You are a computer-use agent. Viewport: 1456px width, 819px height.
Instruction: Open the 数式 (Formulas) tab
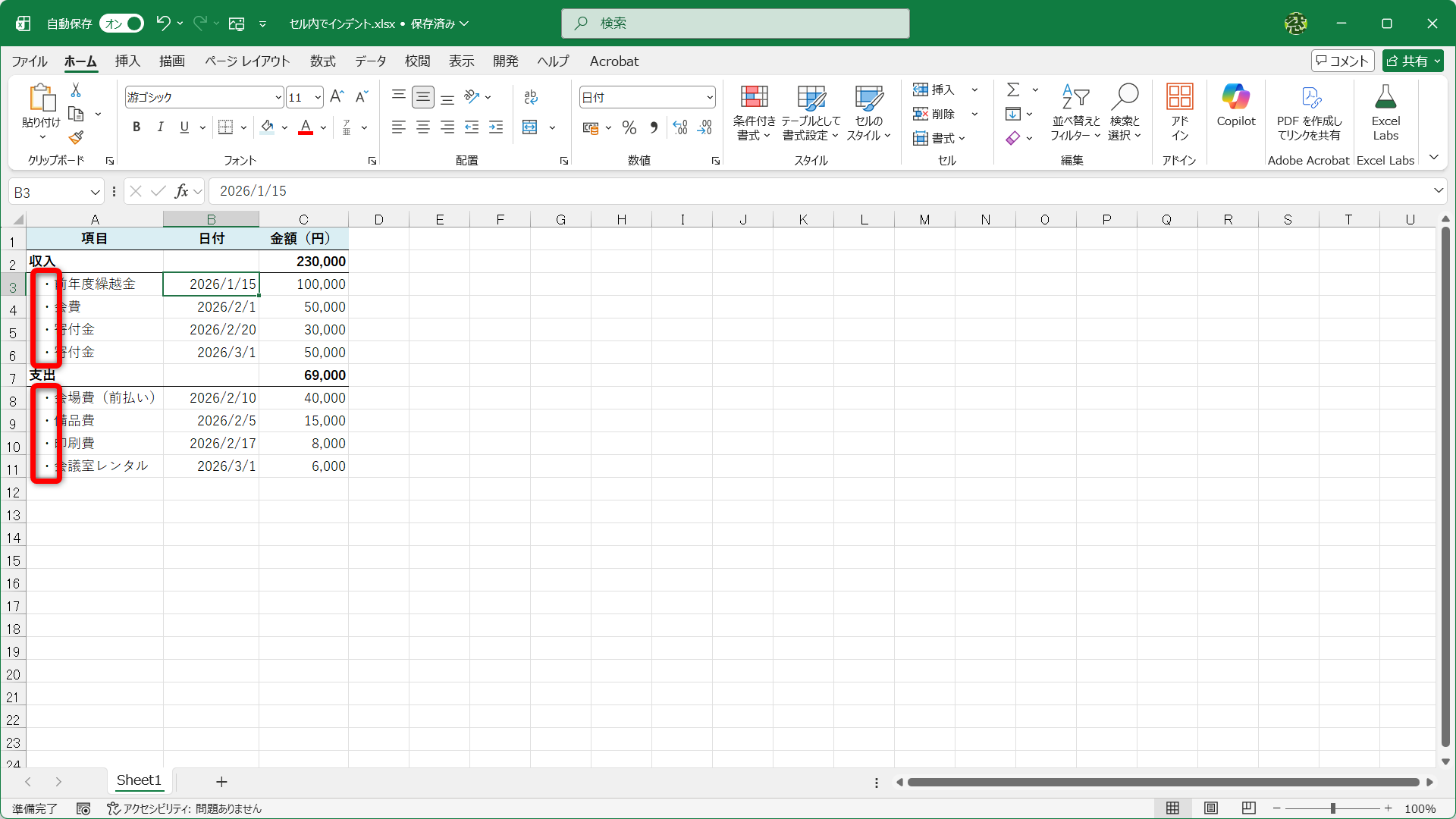coord(322,61)
